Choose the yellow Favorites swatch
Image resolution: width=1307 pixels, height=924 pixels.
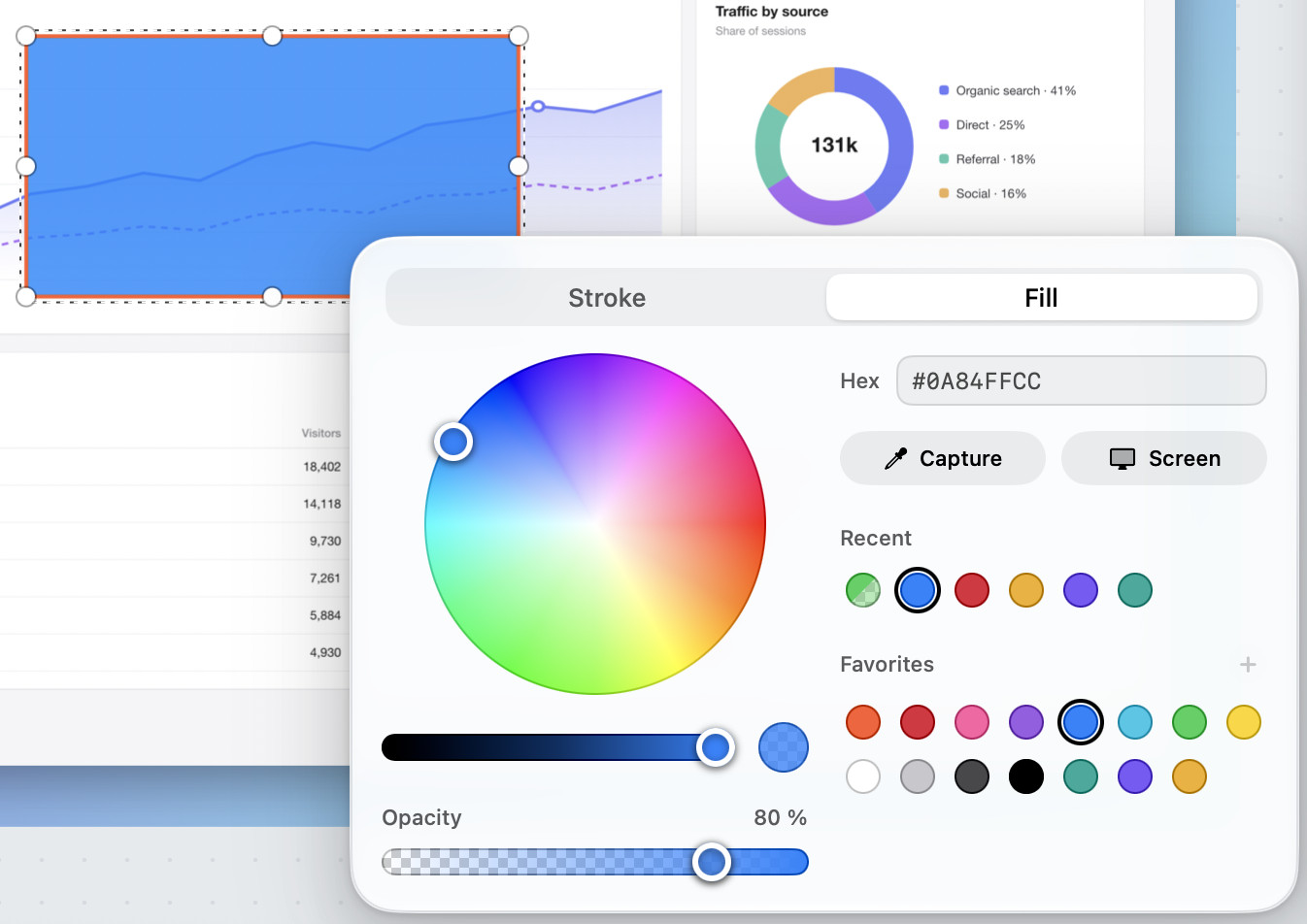pos(1244,722)
